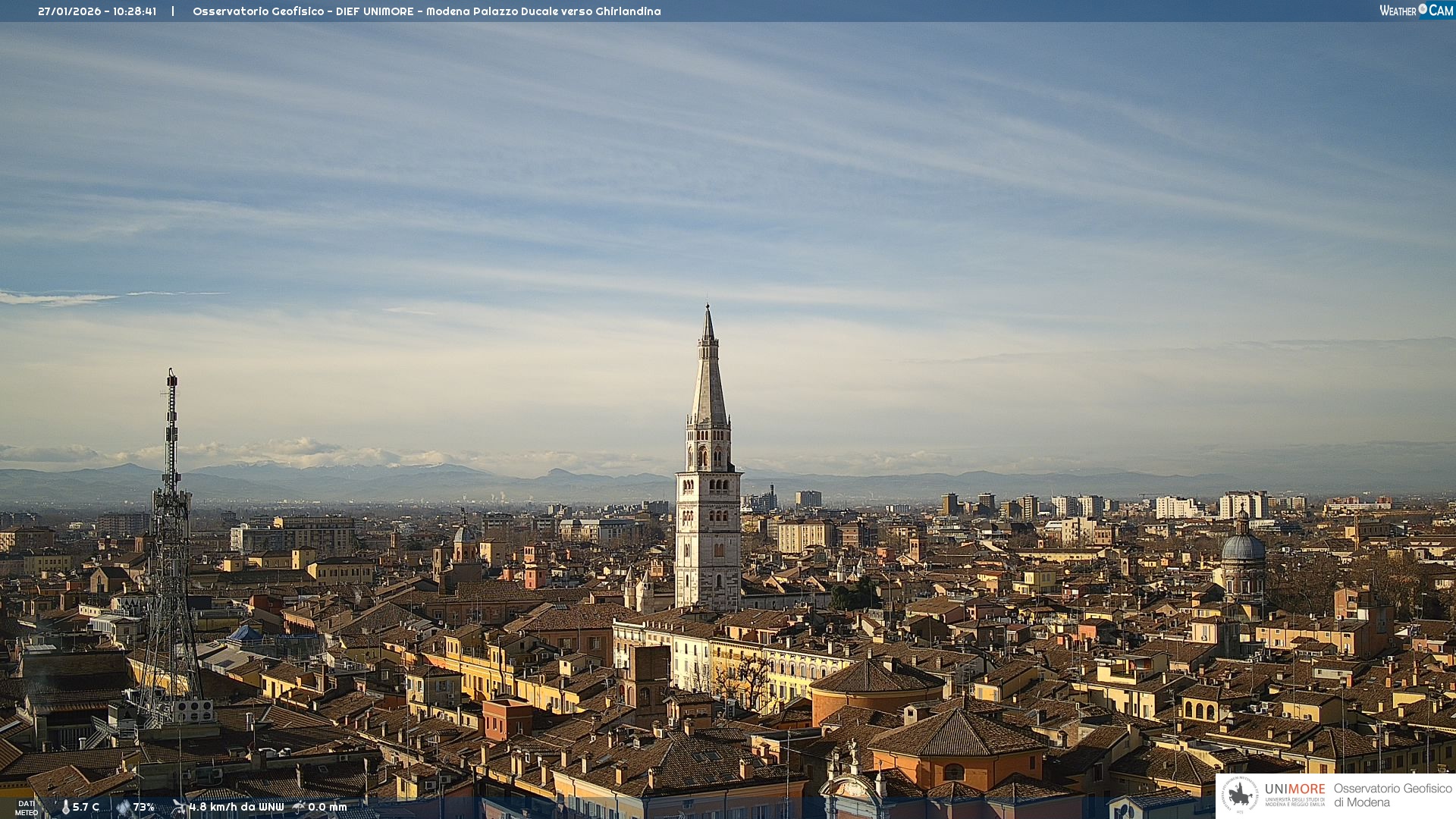1456x819 pixels.
Task: Click the anemometer wind speed icon
Action: tap(179, 807)
